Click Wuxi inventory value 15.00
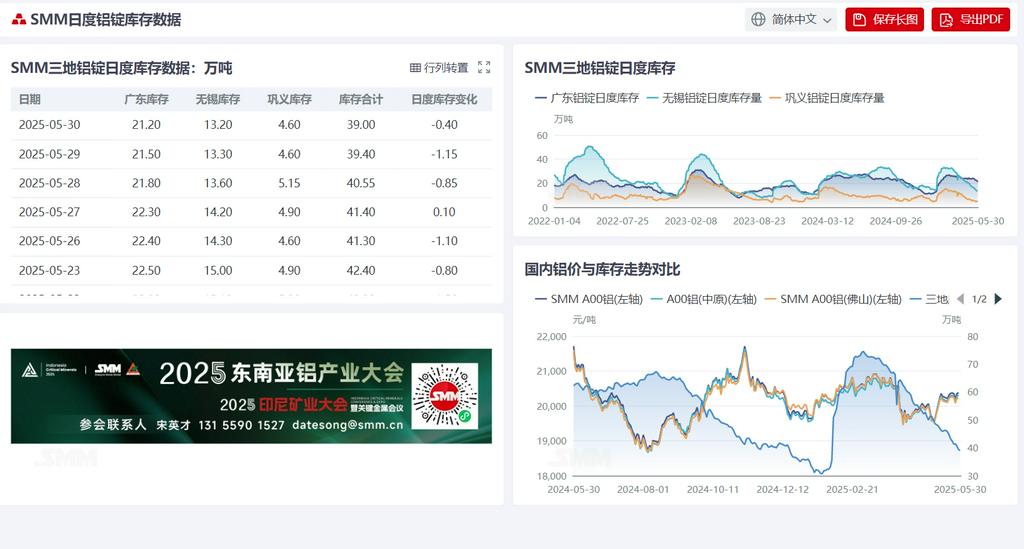The width and height of the screenshot is (1024, 549). tap(218, 270)
